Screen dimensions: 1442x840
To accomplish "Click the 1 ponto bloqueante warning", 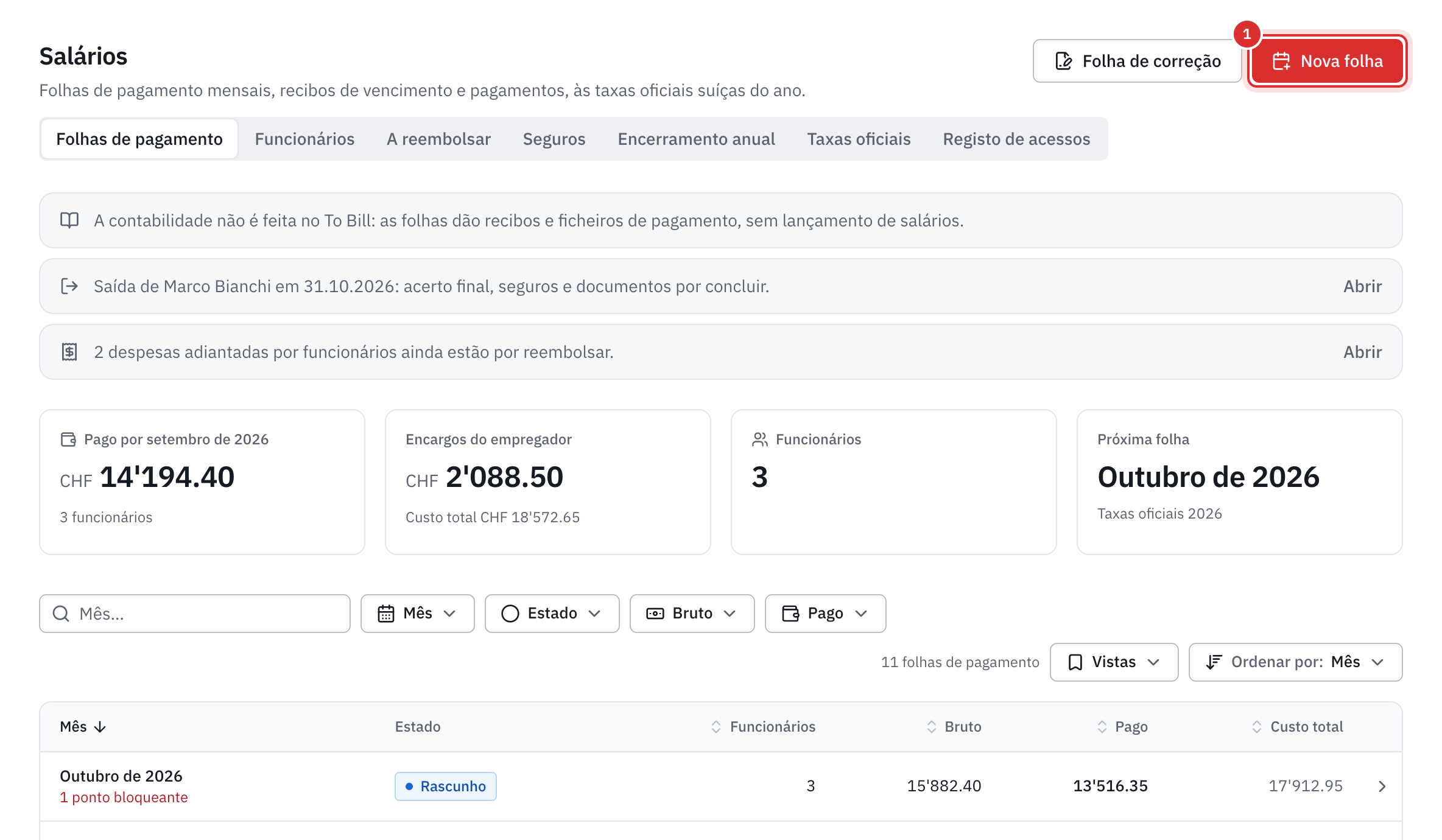I will tap(124, 797).
